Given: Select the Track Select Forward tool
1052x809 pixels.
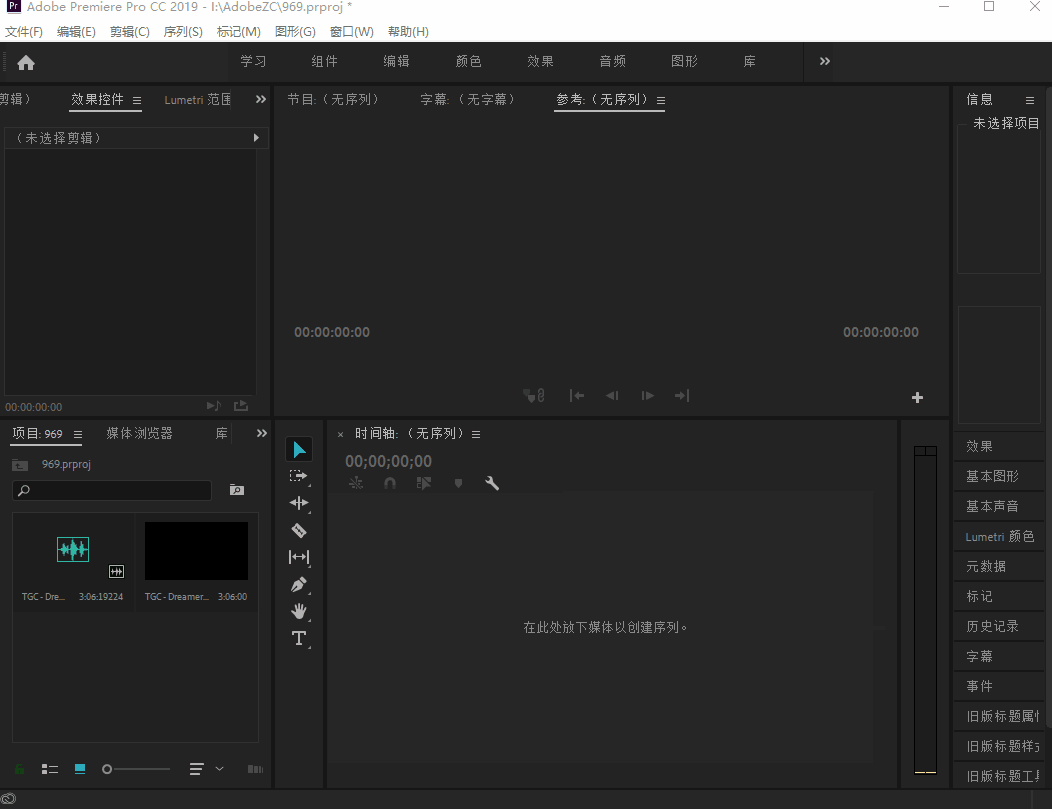Looking at the screenshot, I should [x=298, y=476].
